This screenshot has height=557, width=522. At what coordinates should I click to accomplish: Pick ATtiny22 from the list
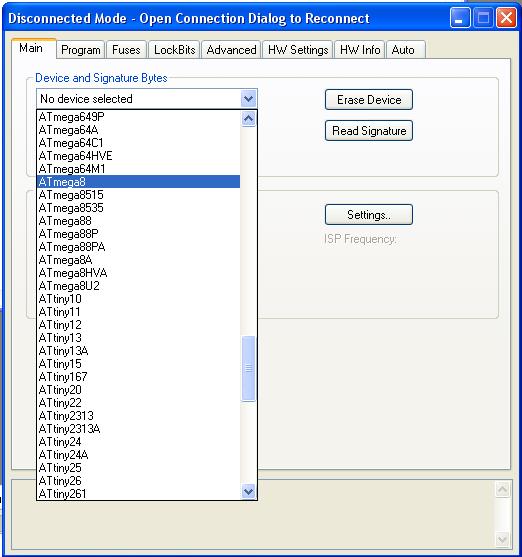[x=139, y=403]
